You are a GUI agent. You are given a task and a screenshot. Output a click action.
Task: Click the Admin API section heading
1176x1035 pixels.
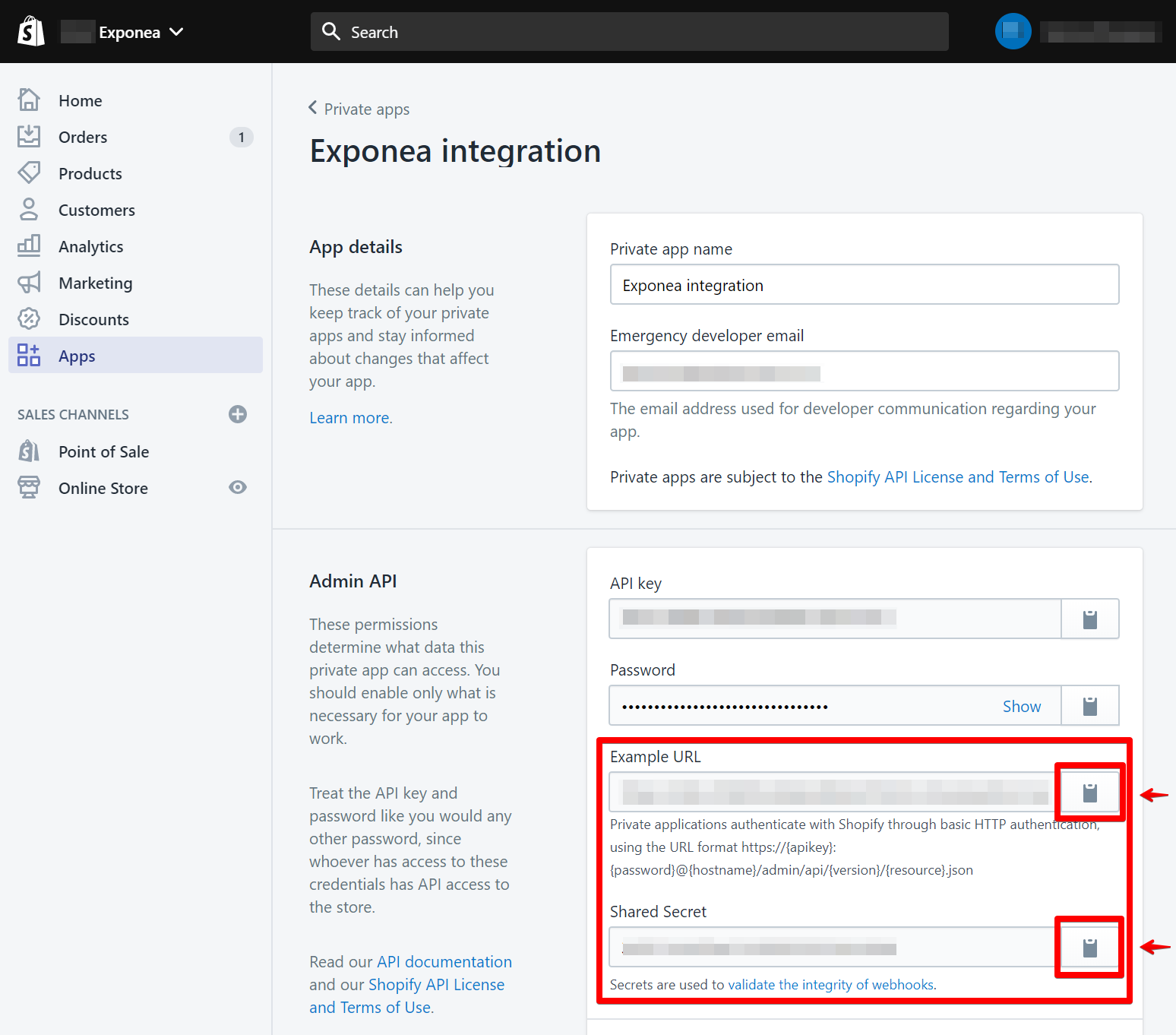(353, 581)
